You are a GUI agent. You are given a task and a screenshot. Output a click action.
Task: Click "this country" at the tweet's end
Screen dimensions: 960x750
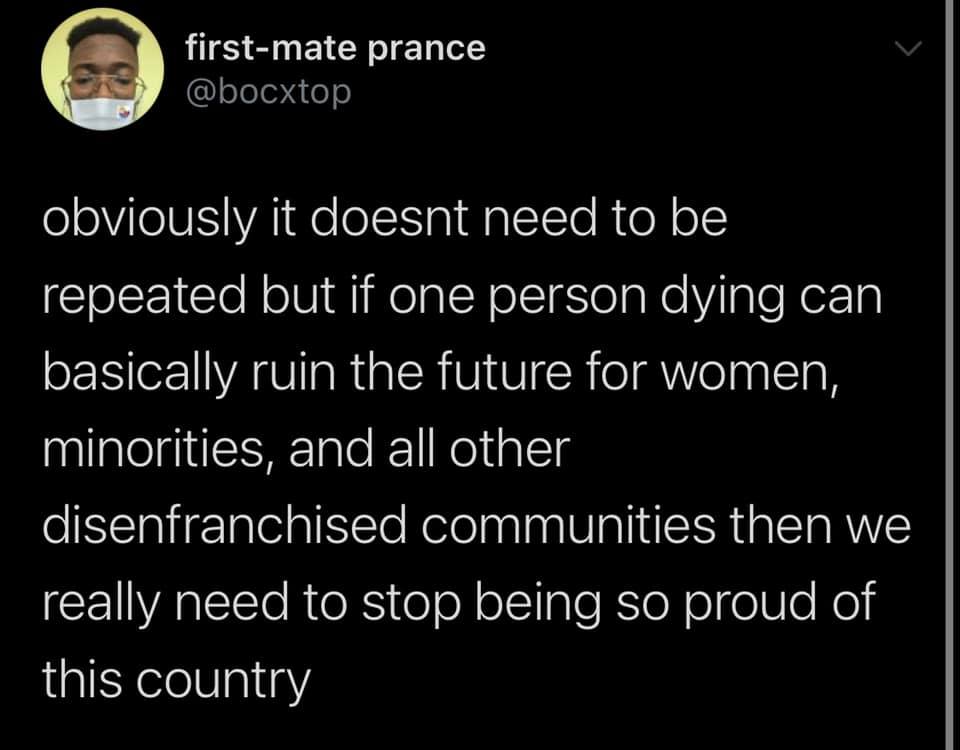(x=176, y=680)
